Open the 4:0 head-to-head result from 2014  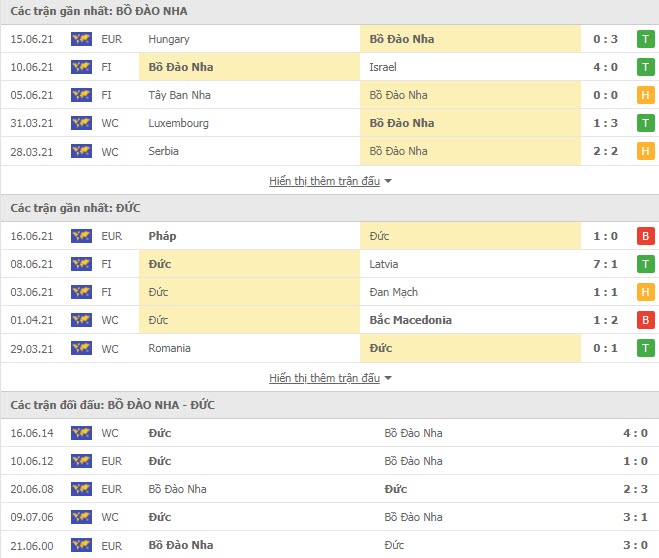635,433
